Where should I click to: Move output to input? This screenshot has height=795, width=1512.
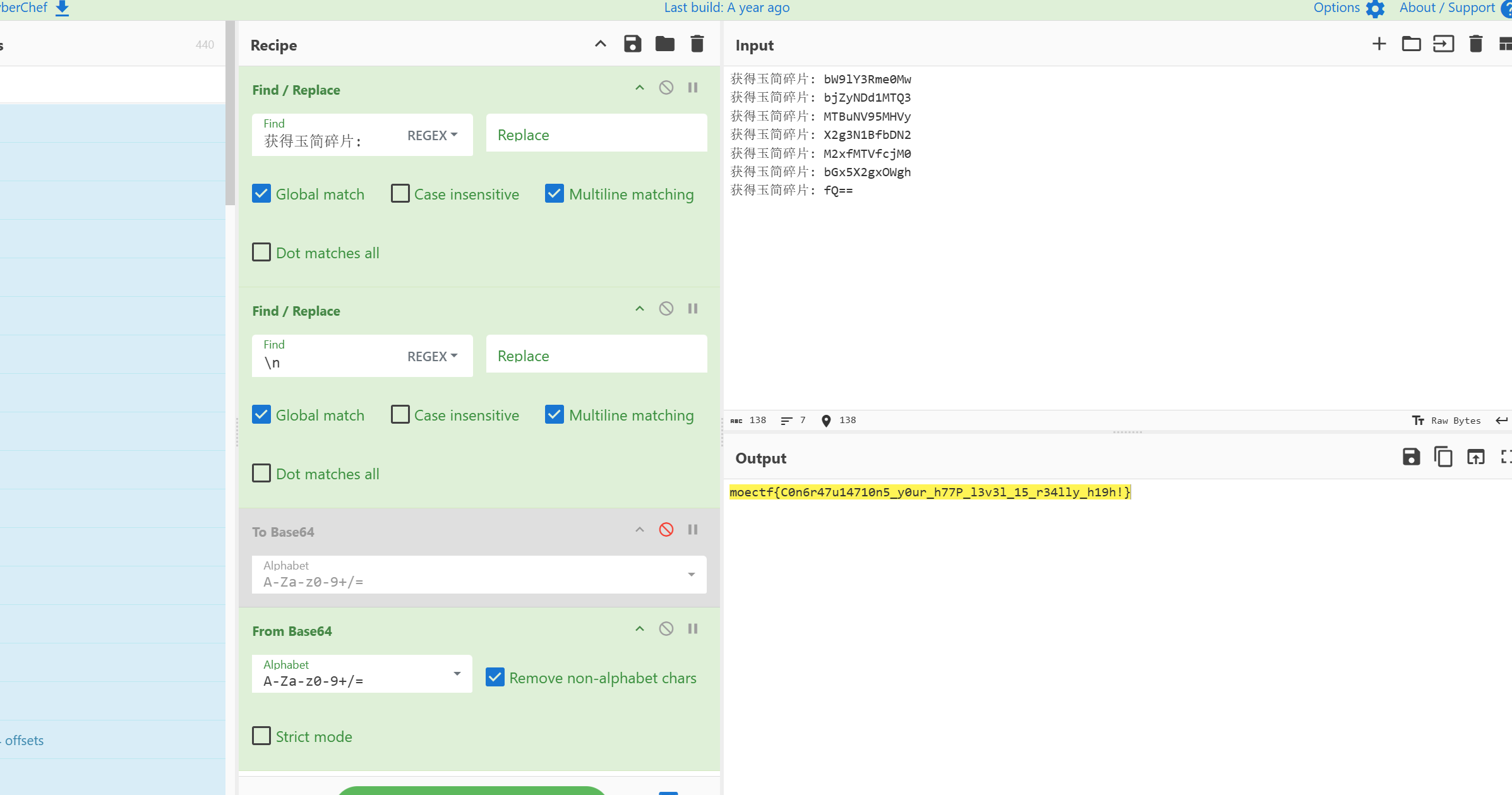[x=1475, y=457]
